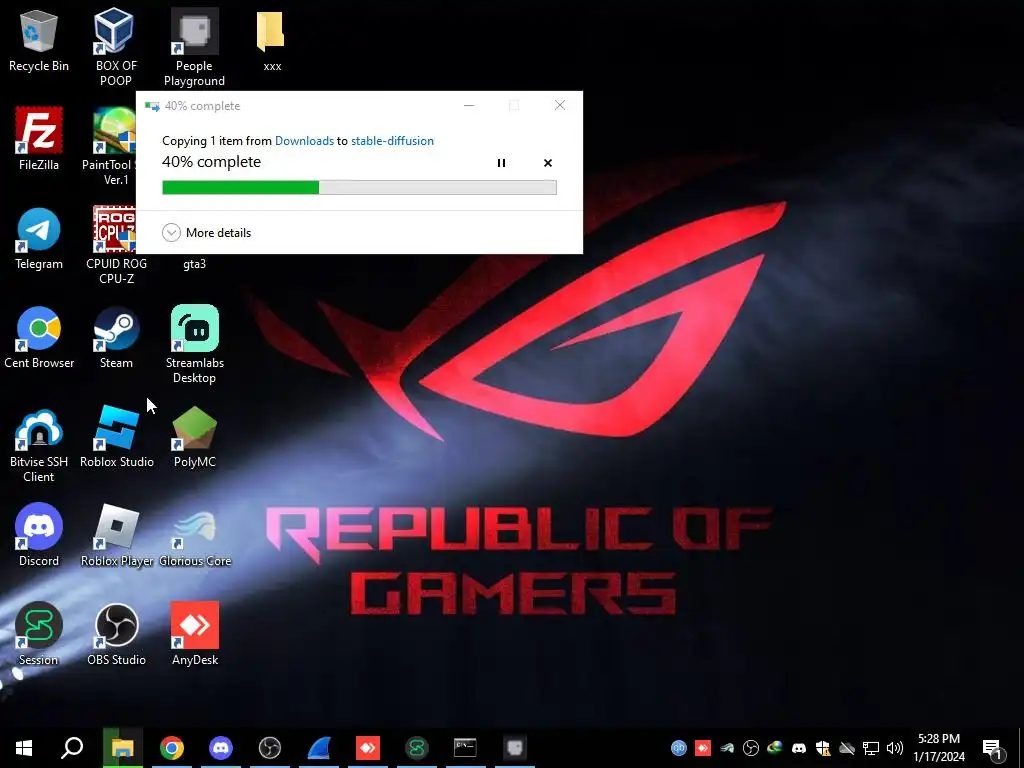
Task: Select the People Playground desktop shortcut
Action: coord(194,47)
